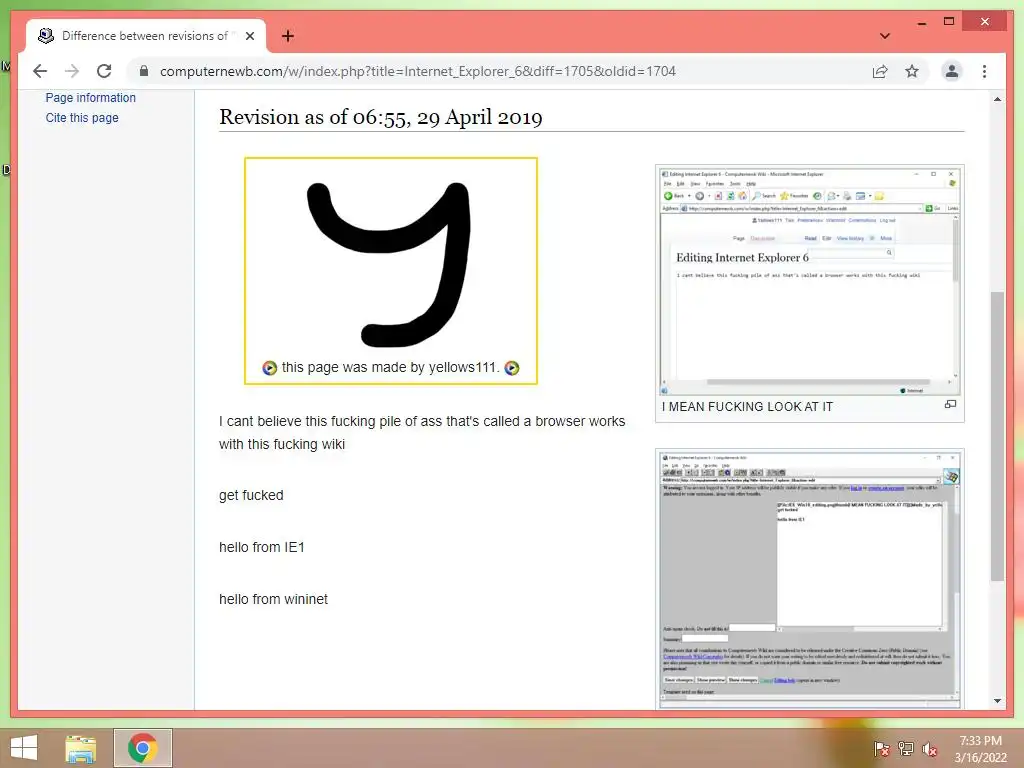Maximize the Chrome window
This screenshot has width=1024, height=768.
(x=949, y=22)
